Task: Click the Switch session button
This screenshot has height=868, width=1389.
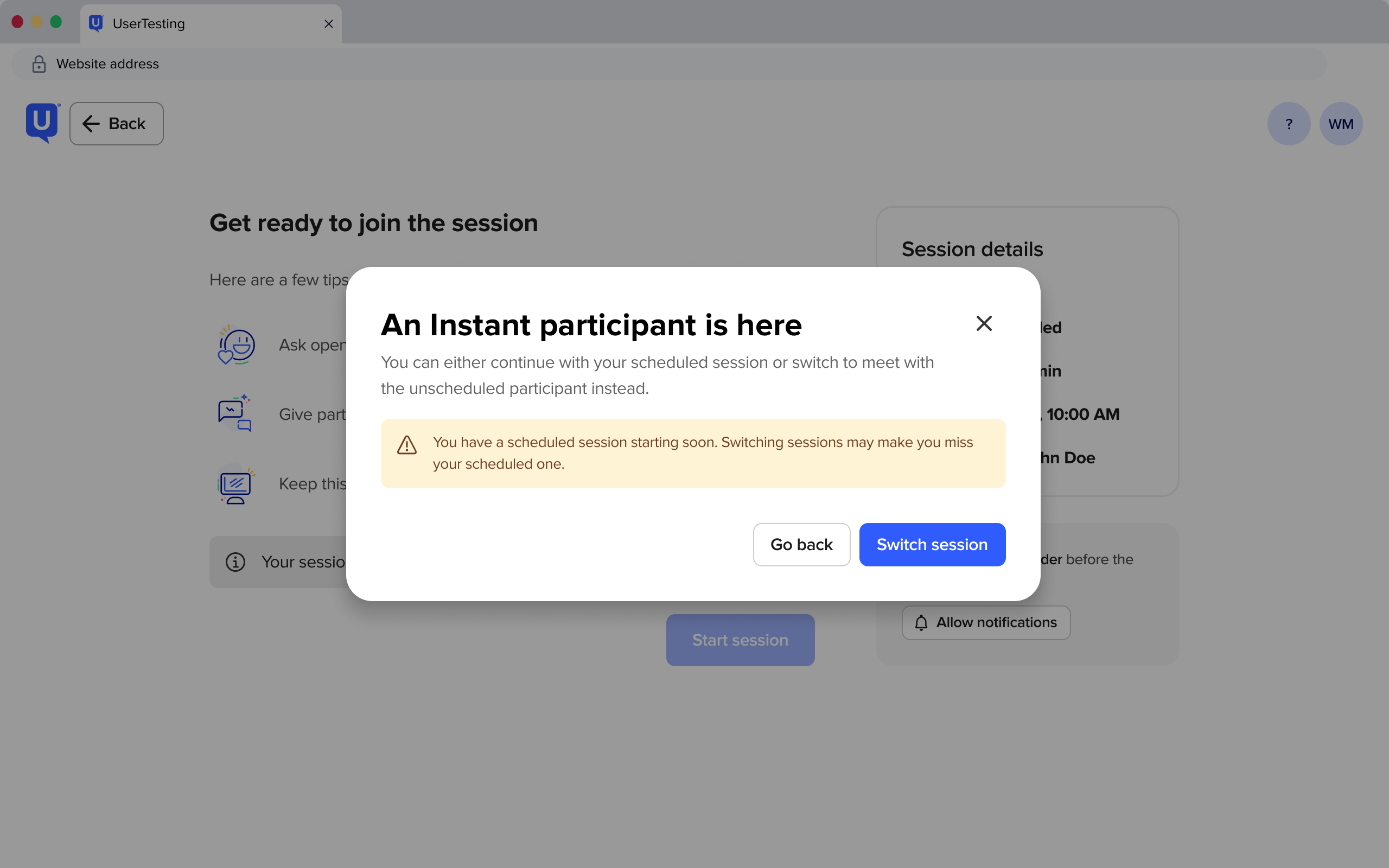Action: coord(932,544)
